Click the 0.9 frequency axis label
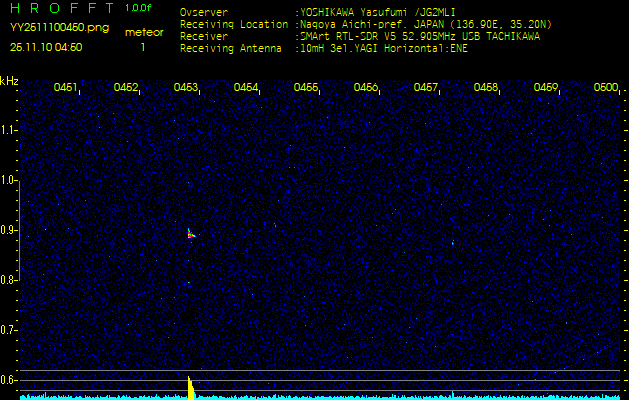Screen dimensions: 629x400 (9, 230)
